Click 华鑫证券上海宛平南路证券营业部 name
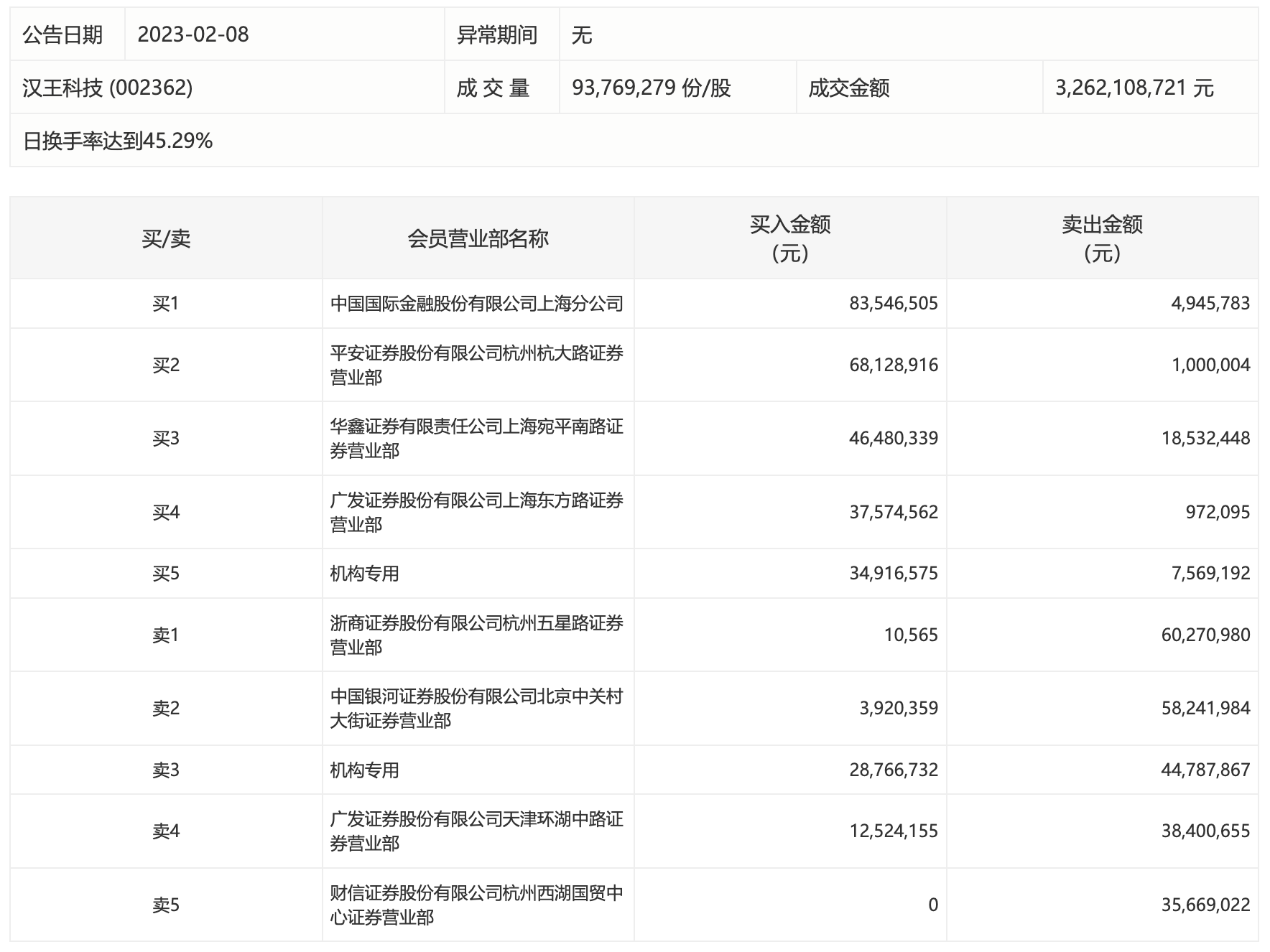Viewport: 1270px width, 952px height. (x=476, y=439)
